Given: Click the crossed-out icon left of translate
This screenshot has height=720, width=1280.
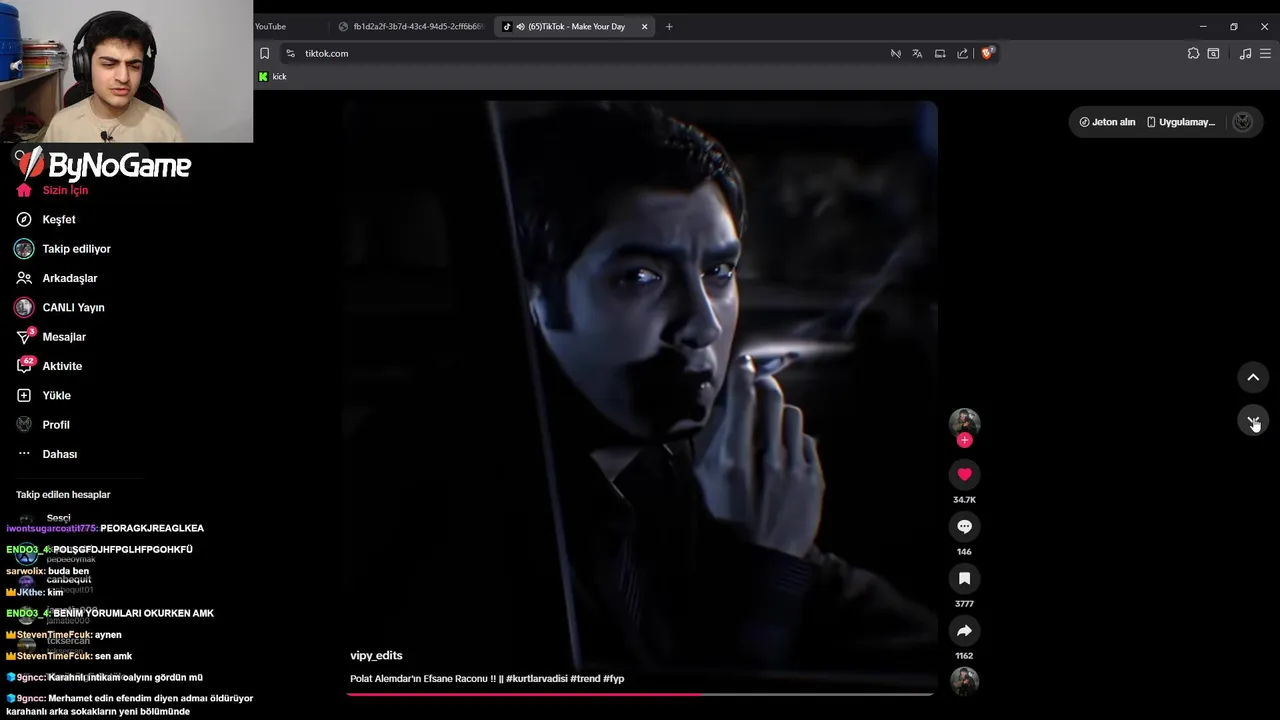Looking at the screenshot, I should click(895, 54).
